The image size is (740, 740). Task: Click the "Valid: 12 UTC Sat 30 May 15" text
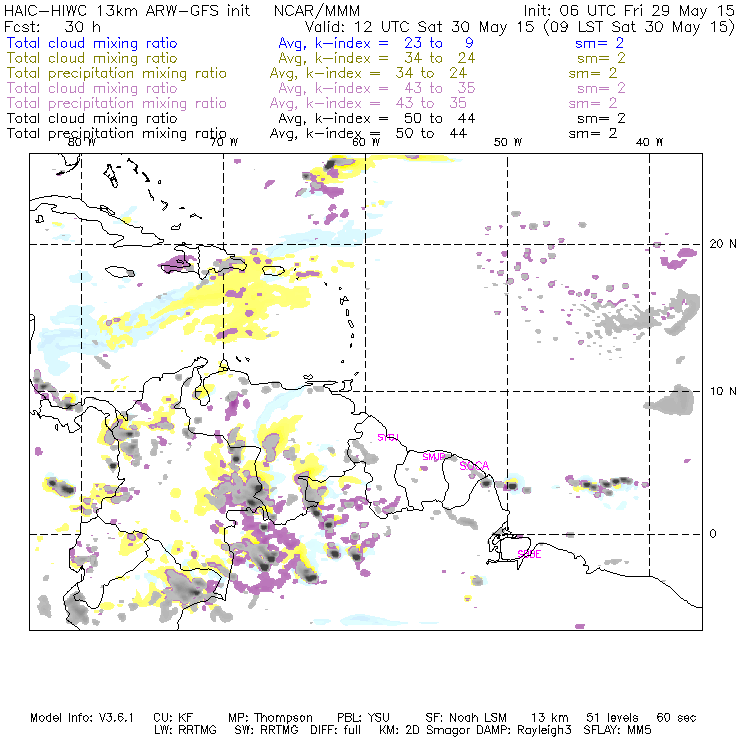419,26
